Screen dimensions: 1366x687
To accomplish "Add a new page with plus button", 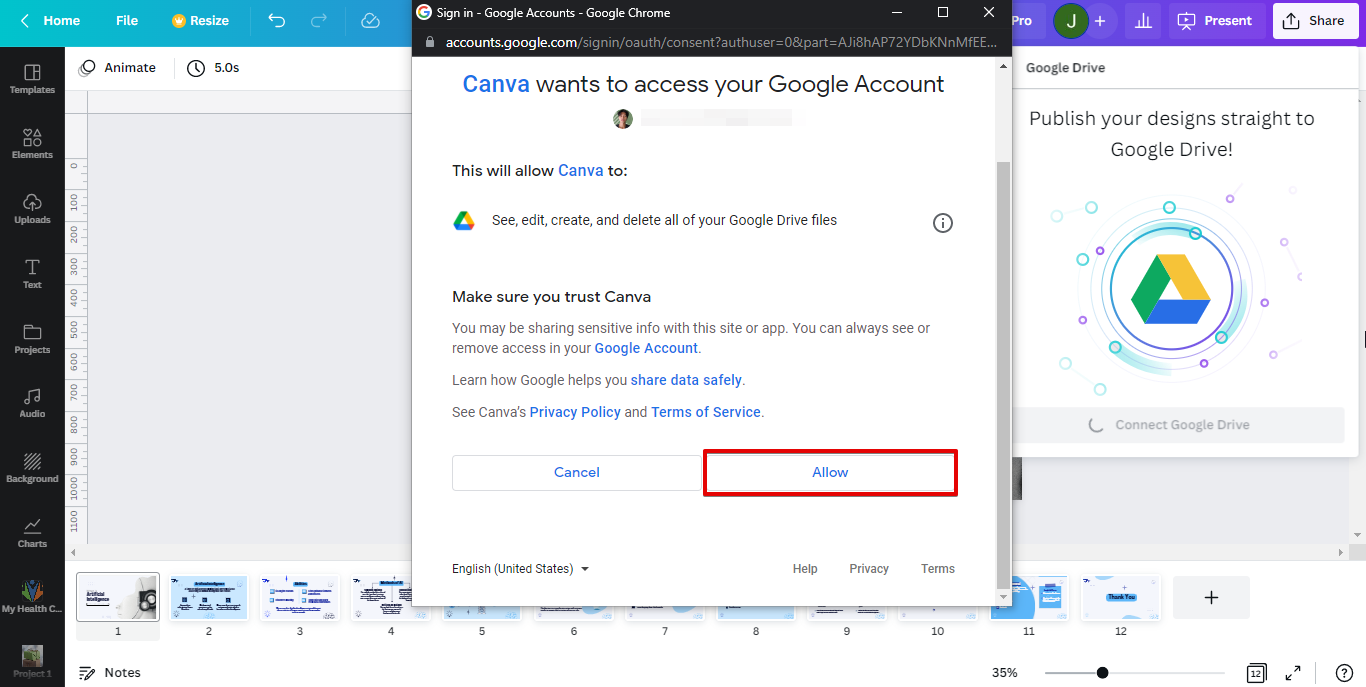I will tap(1211, 597).
